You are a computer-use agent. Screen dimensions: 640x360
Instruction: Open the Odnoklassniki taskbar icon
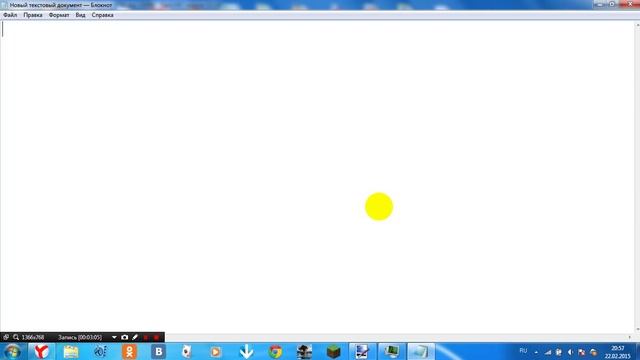point(129,351)
